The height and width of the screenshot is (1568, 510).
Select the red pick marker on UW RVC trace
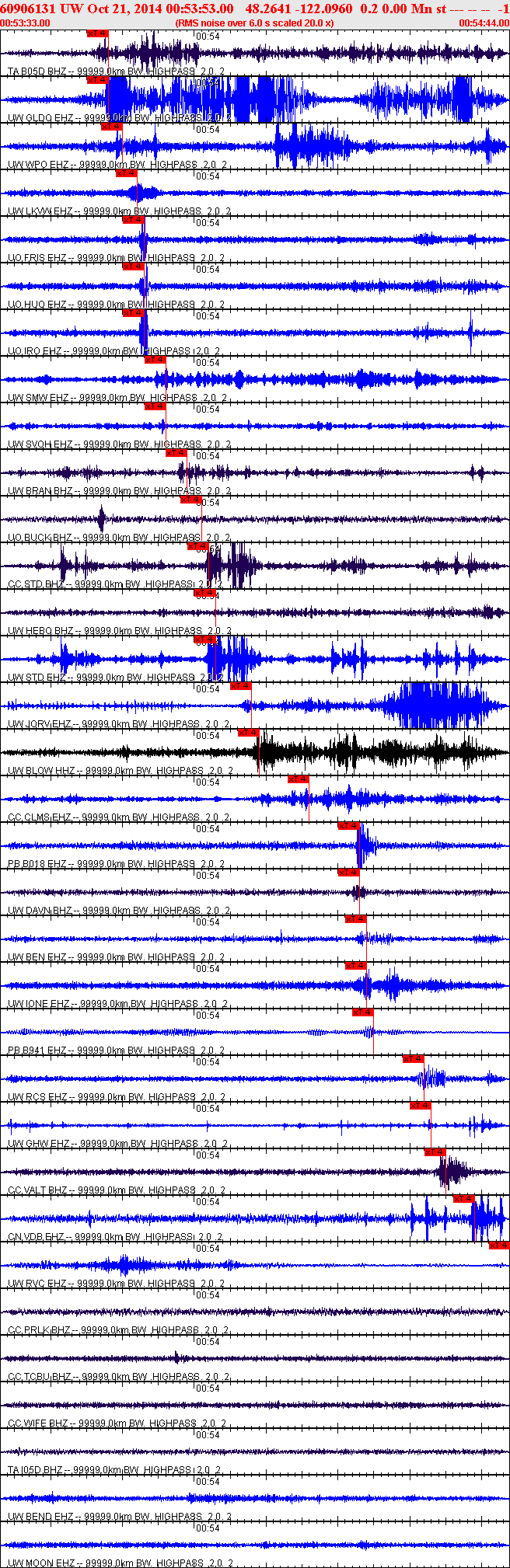[x=499, y=1246]
